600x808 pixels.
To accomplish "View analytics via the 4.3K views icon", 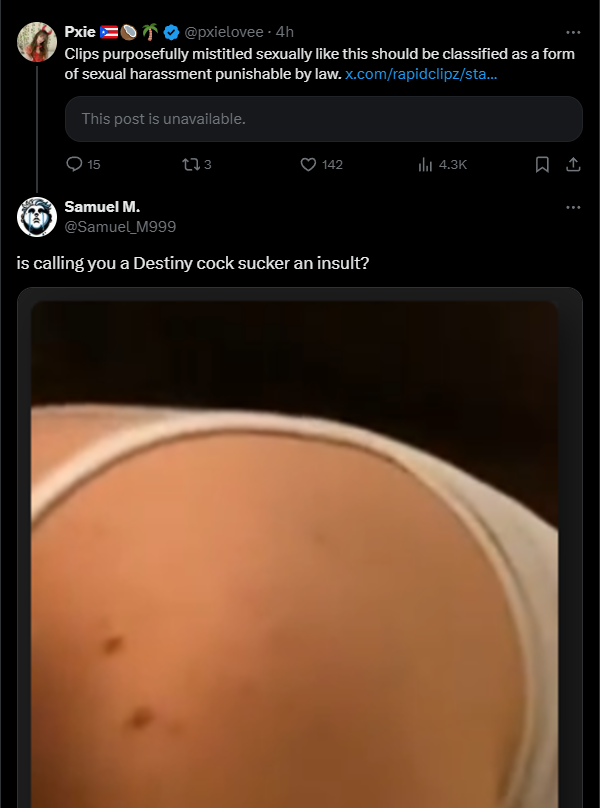I will tap(425, 164).
